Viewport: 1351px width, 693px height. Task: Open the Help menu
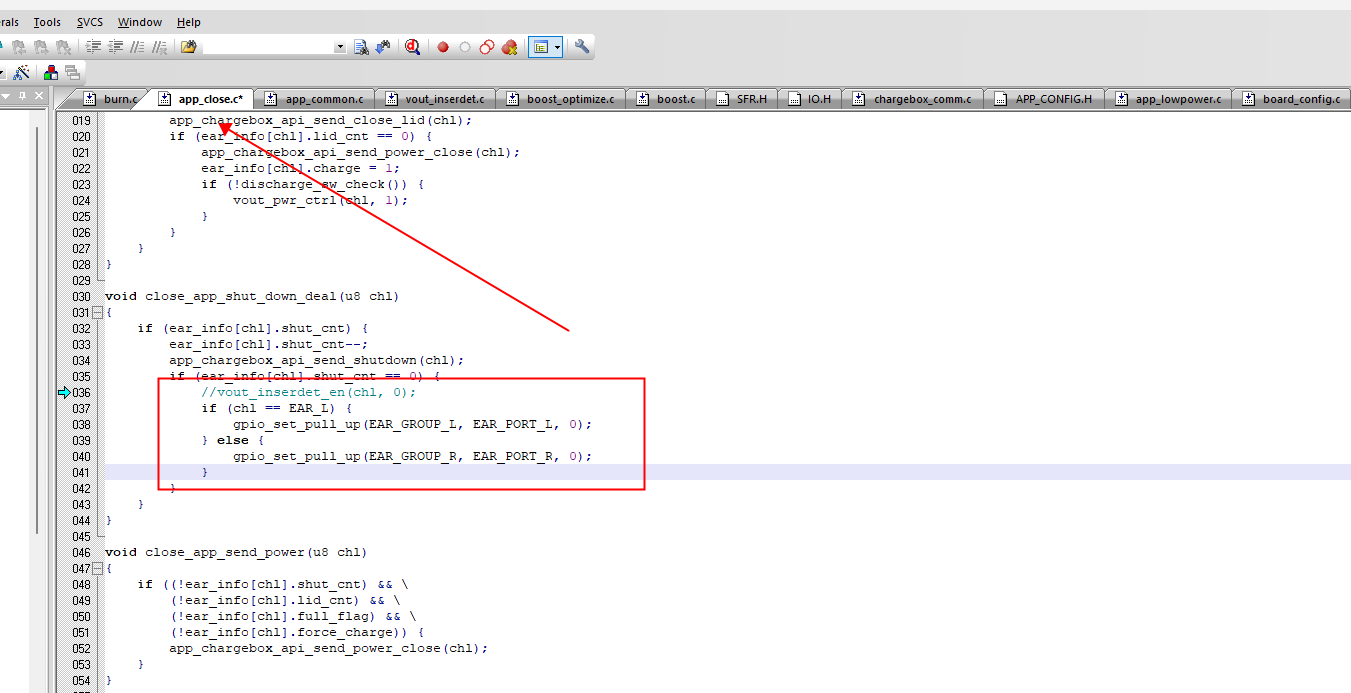(189, 22)
